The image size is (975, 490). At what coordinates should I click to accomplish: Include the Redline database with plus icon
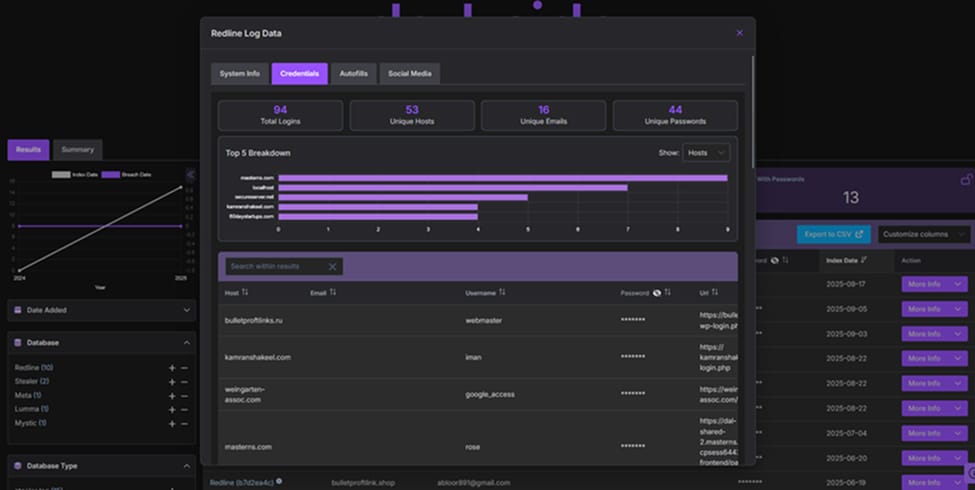point(172,368)
